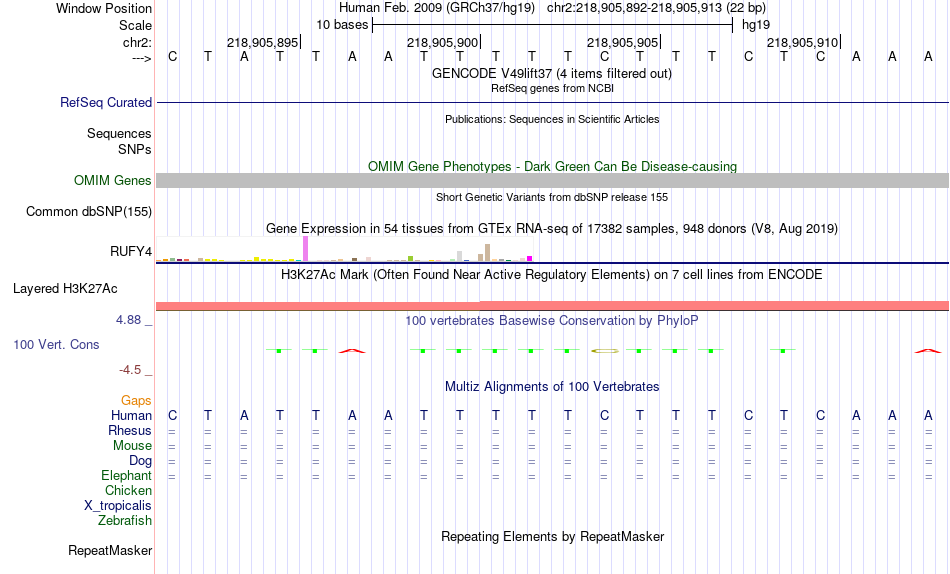Click the 10 bases scale bar

click(553, 25)
